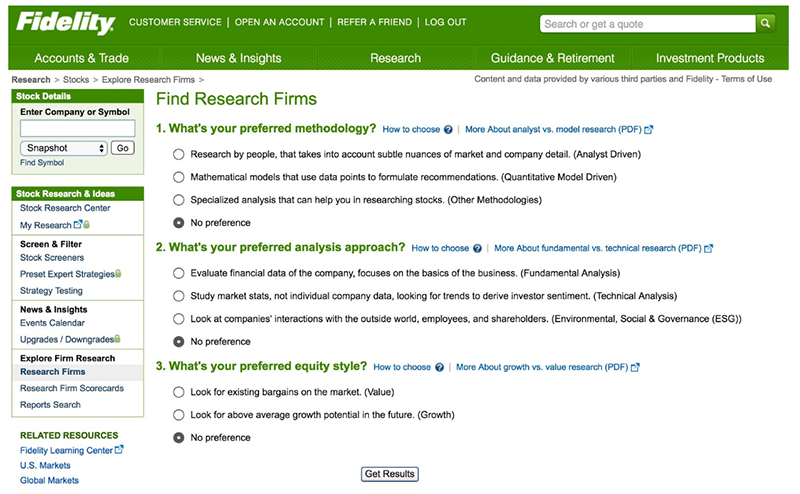The height and width of the screenshot is (494, 800).
Task: Focus the Enter Company or Symbol field
Action: (x=78, y=128)
